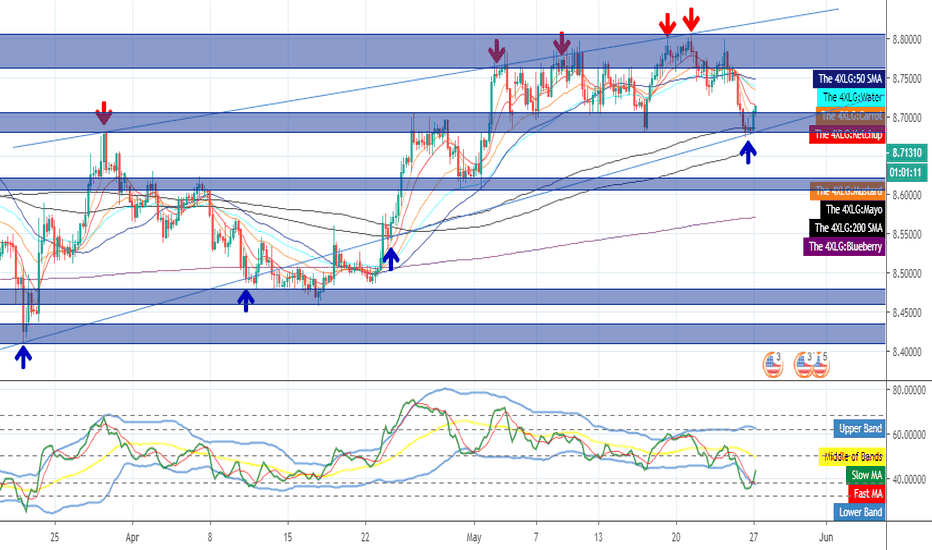
Task: Click the 'Upper Band' label in lower pane
Action: coord(859,429)
